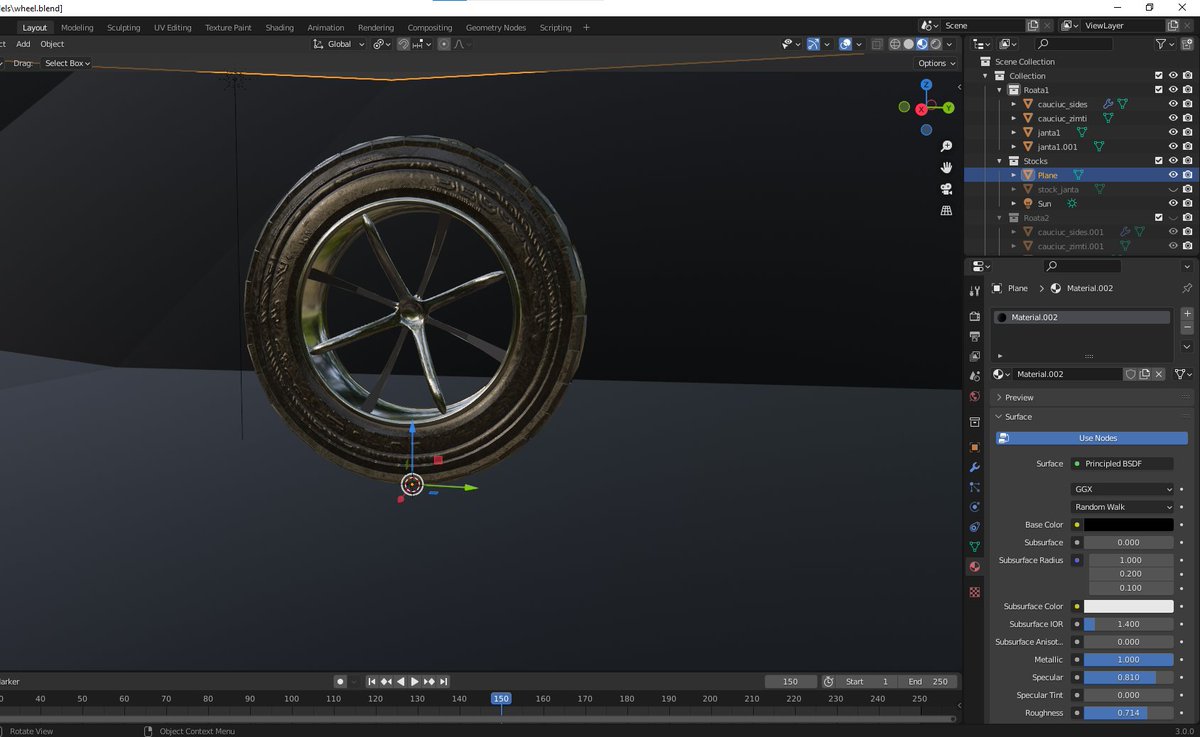The image size is (1200, 737).
Task: Switch to the Modeling workspace tab
Action: (x=77, y=28)
